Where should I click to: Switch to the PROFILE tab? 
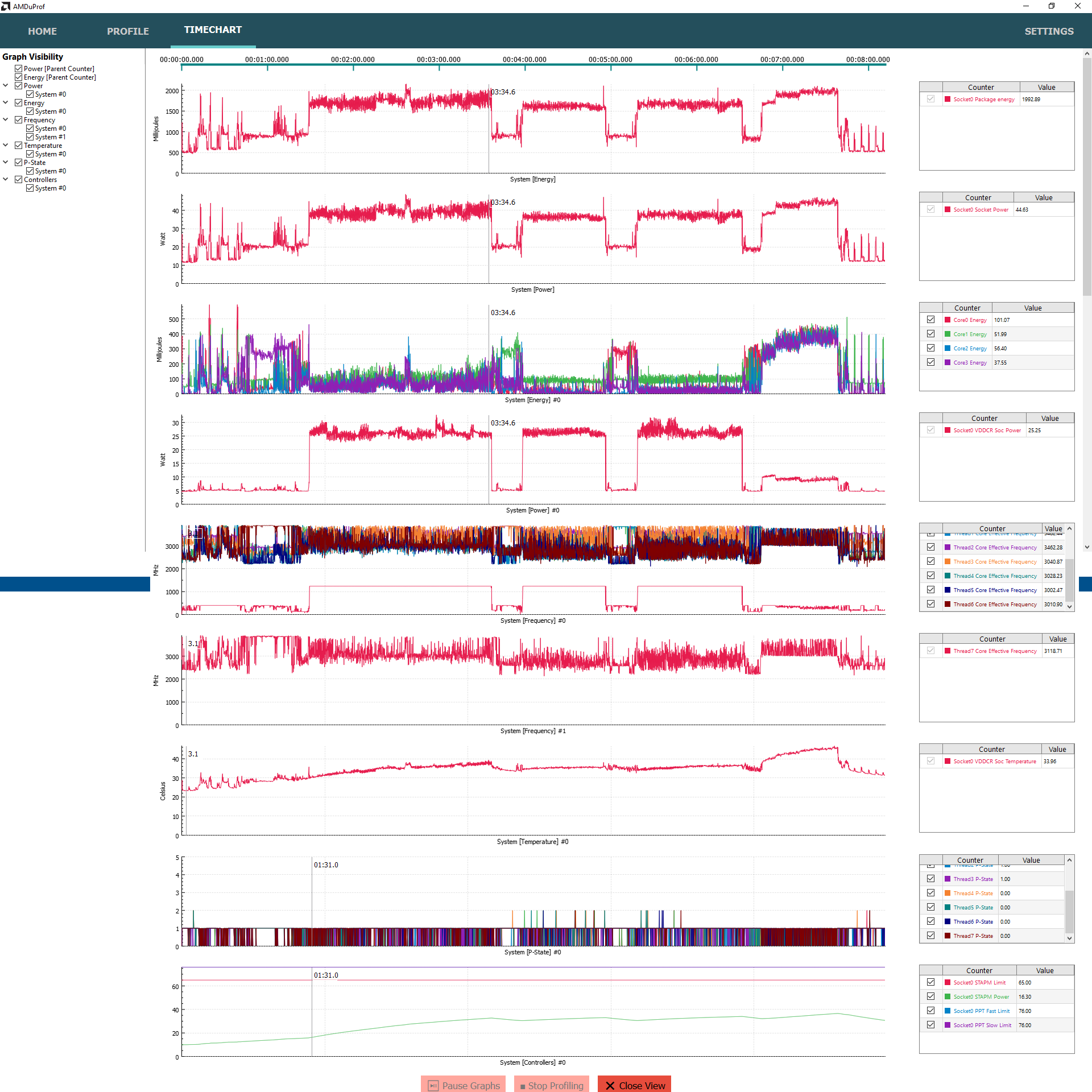click(128, 31)
